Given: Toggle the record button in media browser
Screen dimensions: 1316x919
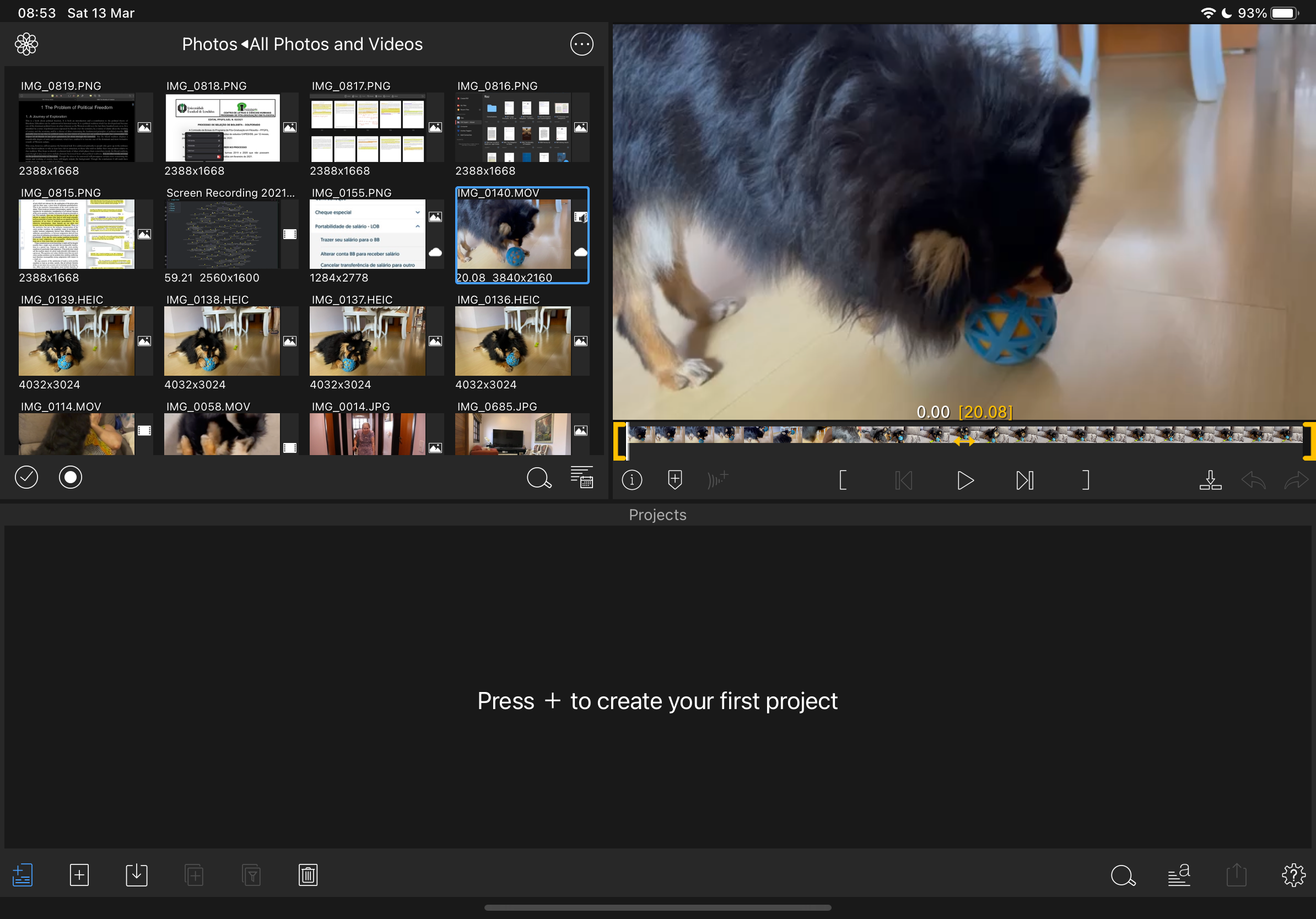Looking at the screenshot, I should coord(71,477).
